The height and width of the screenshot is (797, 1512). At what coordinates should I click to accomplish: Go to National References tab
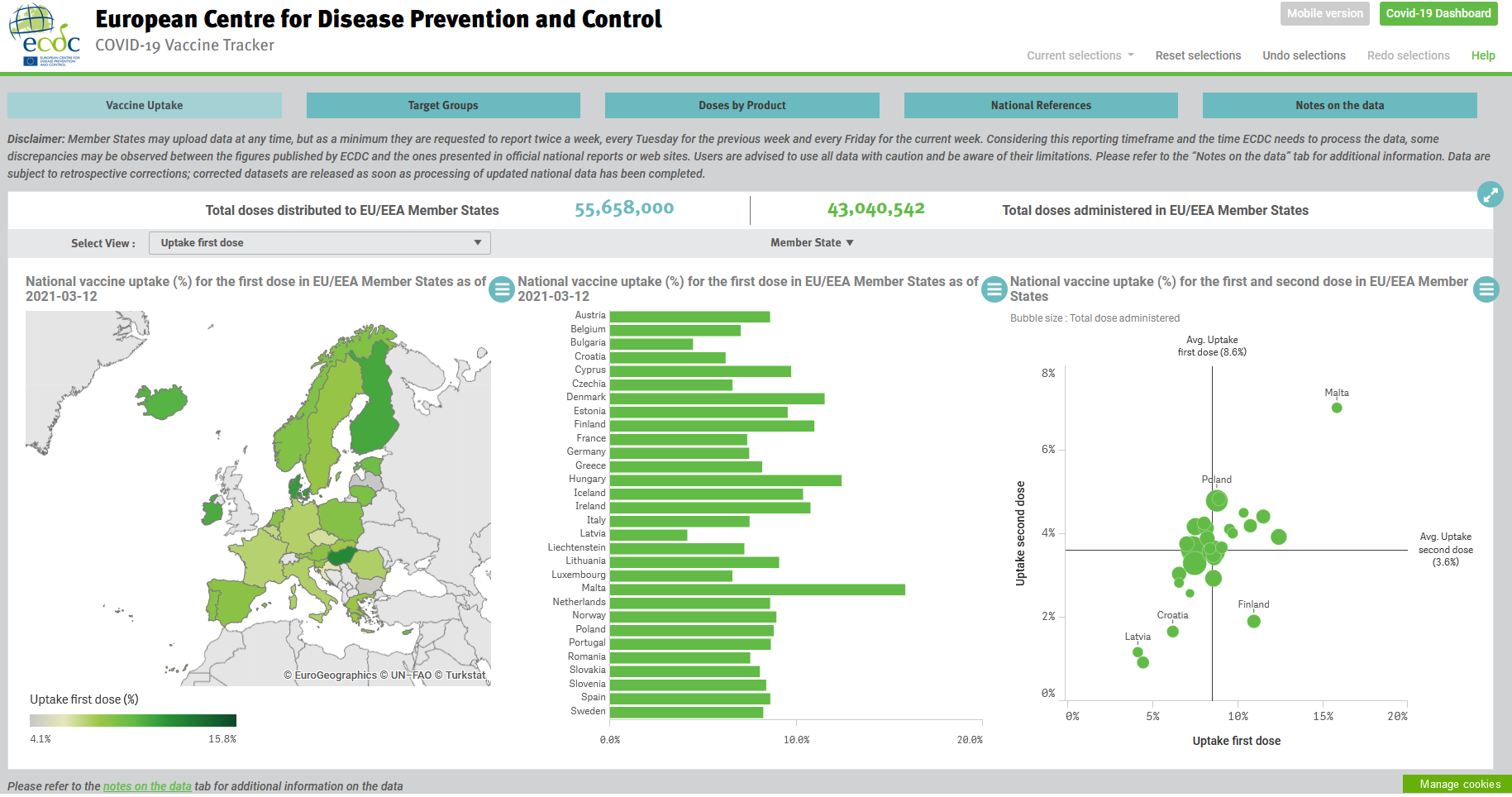pos(1041,105)
